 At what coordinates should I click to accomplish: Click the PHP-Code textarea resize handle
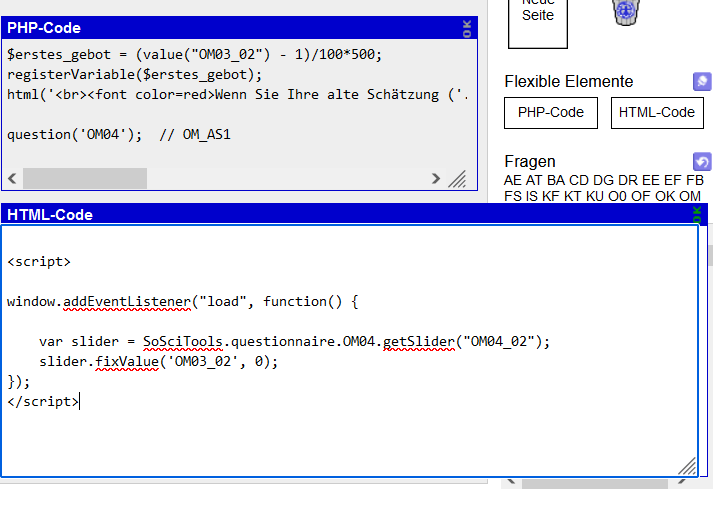457,179
